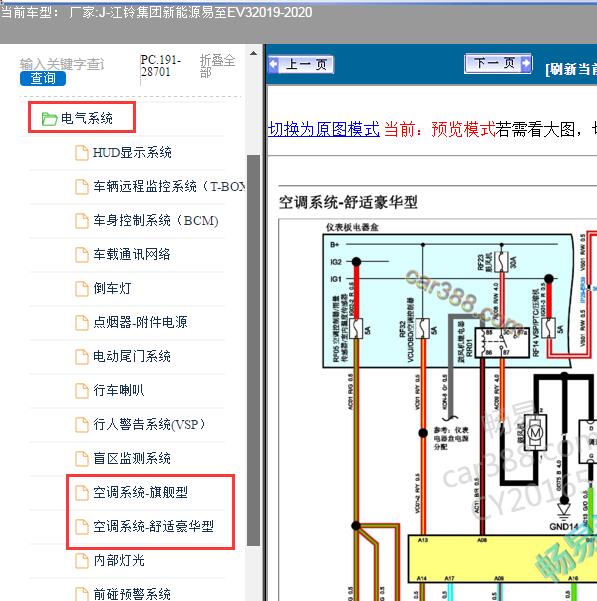Screen dimensions: 597x601
Task: Open HUD显示系统 document
Action: pyautogui.click(x=132, y=153)
